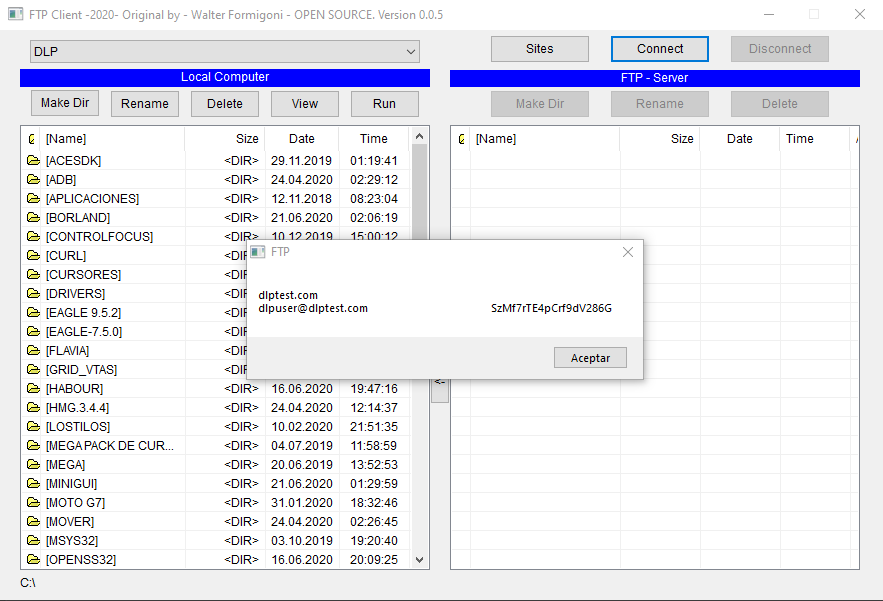Select [MINIGUI] folder name text
The height and width of the screenshot is (601, 883).
[72, 484]
